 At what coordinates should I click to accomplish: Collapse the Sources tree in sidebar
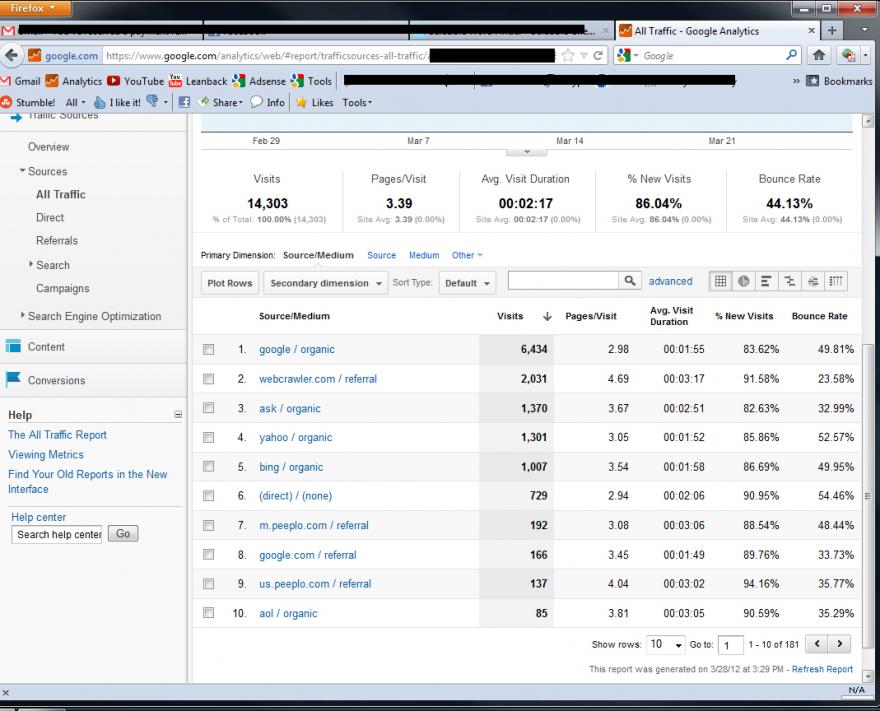coord(22,170)
